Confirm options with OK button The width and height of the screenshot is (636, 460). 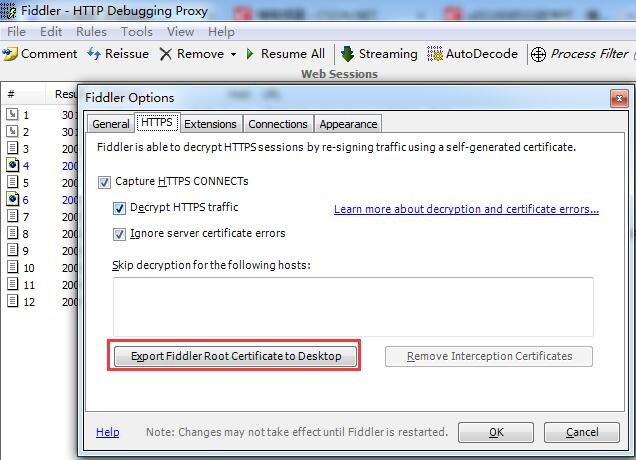click(496, 432)
